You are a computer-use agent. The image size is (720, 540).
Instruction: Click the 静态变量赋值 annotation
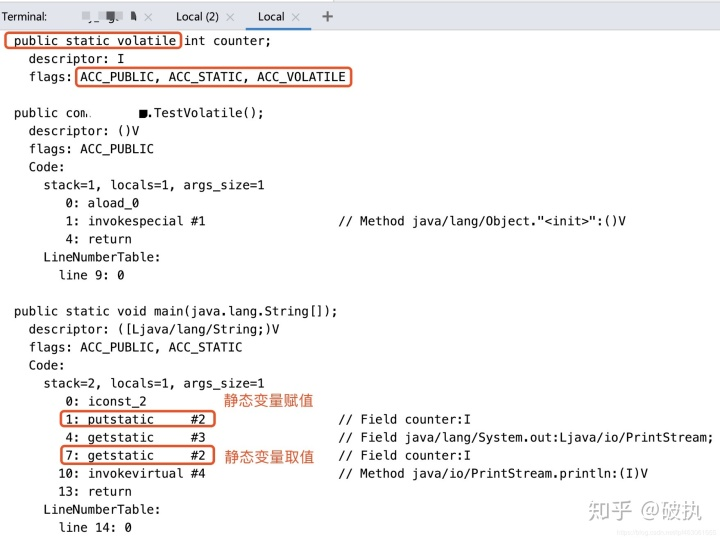click(x=268, y=400)
